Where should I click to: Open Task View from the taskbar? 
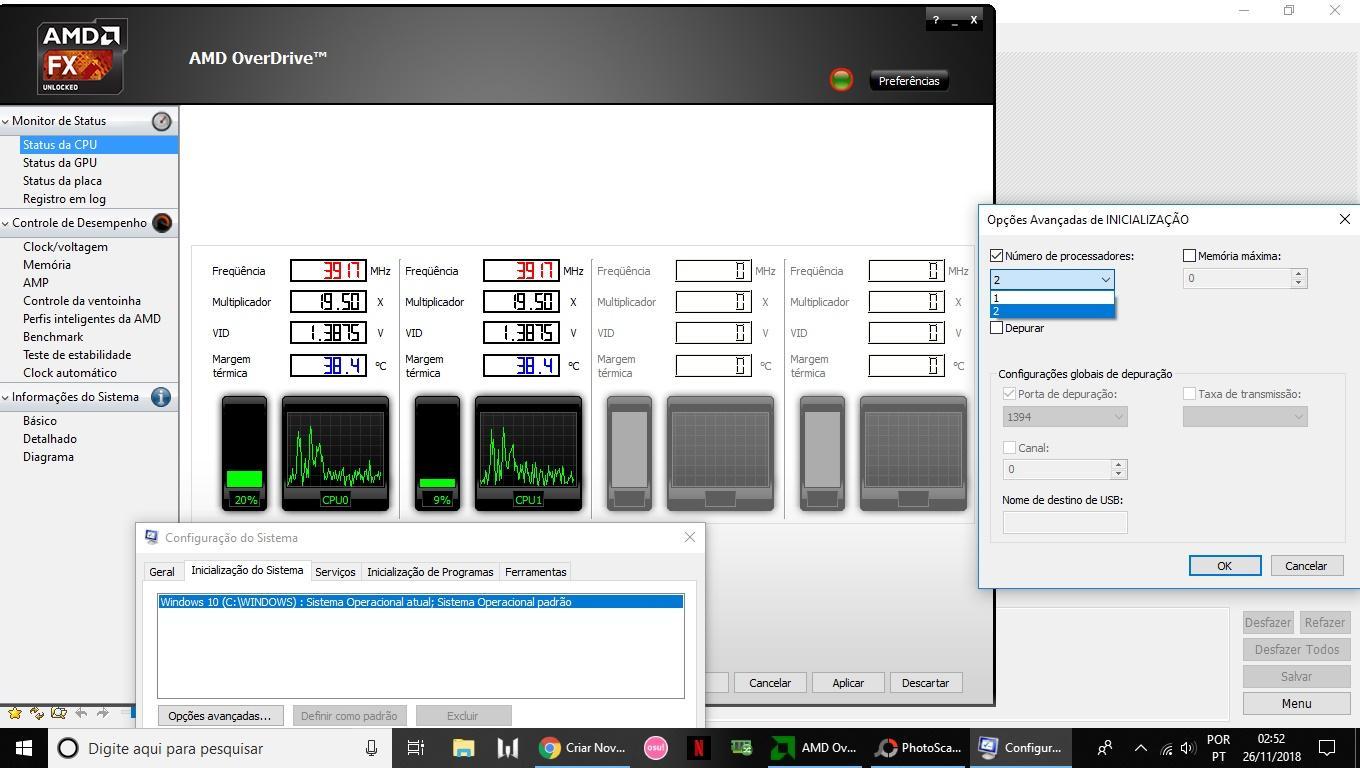pyautogui.click(x=416, y=748)
